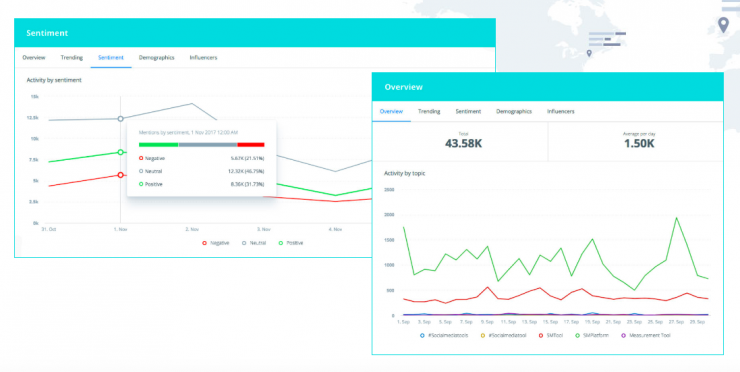Switch to Trending tab in Overview panel

coord(429,111)
